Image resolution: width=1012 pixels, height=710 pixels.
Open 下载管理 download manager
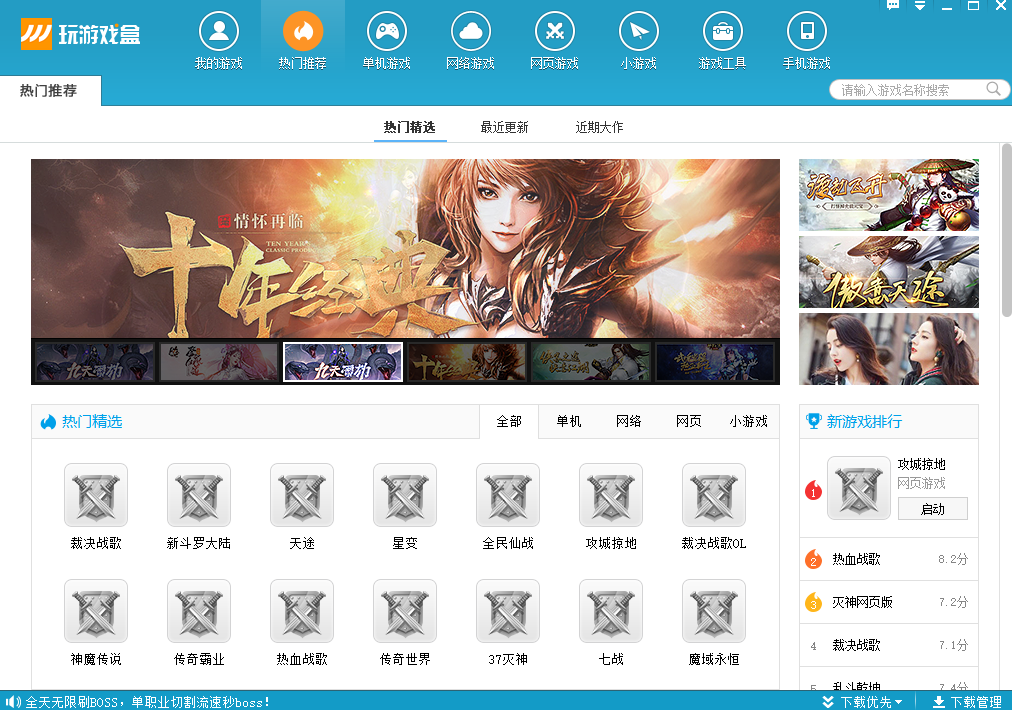[966, 702]
